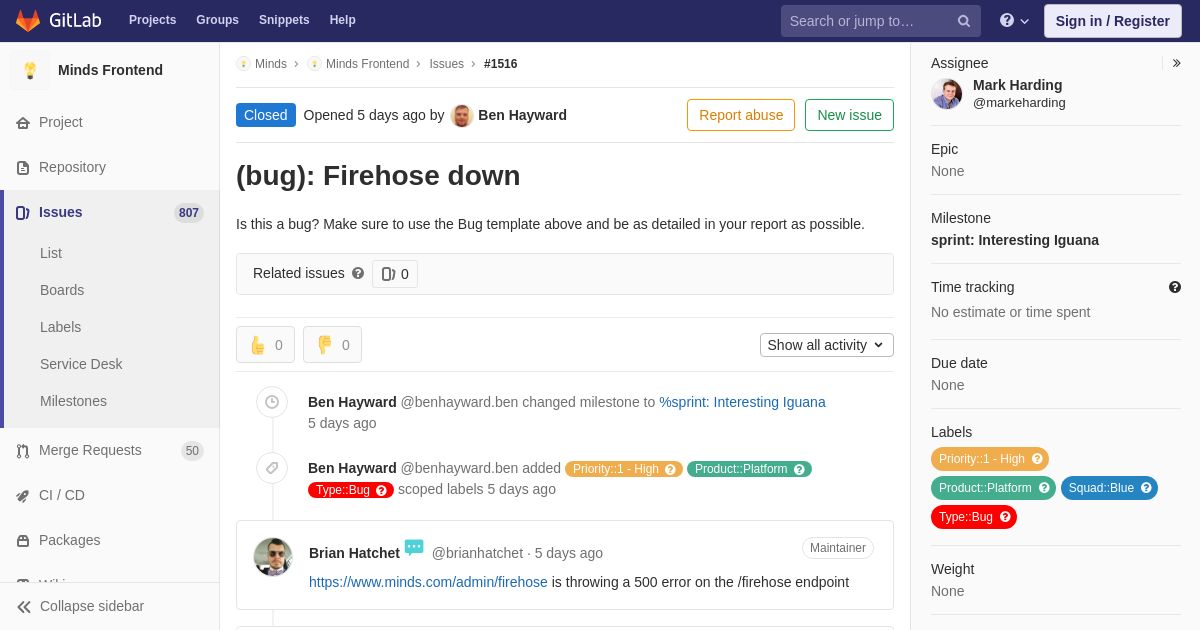Click the Time tracking help icon
This screenshot has width=1200, height=630.
[x=1175, y=287]
